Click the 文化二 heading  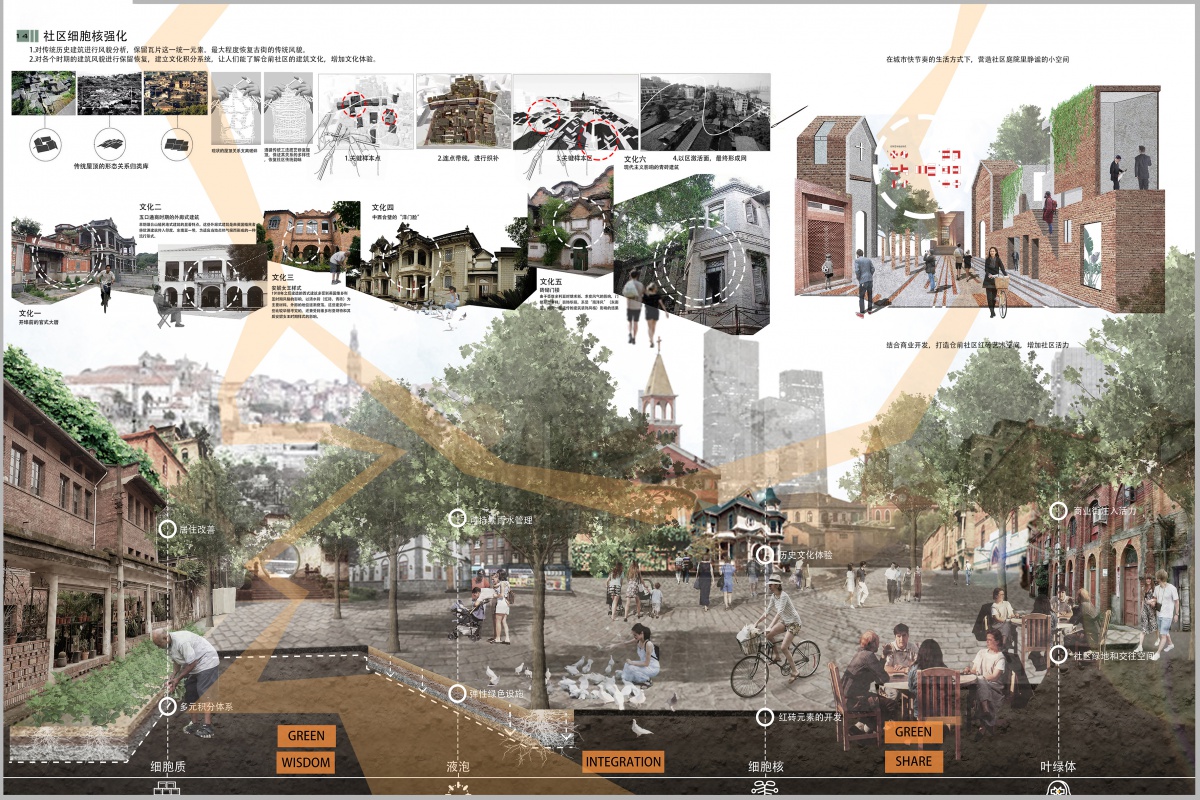pyautogui.click(x=151, y=207)
